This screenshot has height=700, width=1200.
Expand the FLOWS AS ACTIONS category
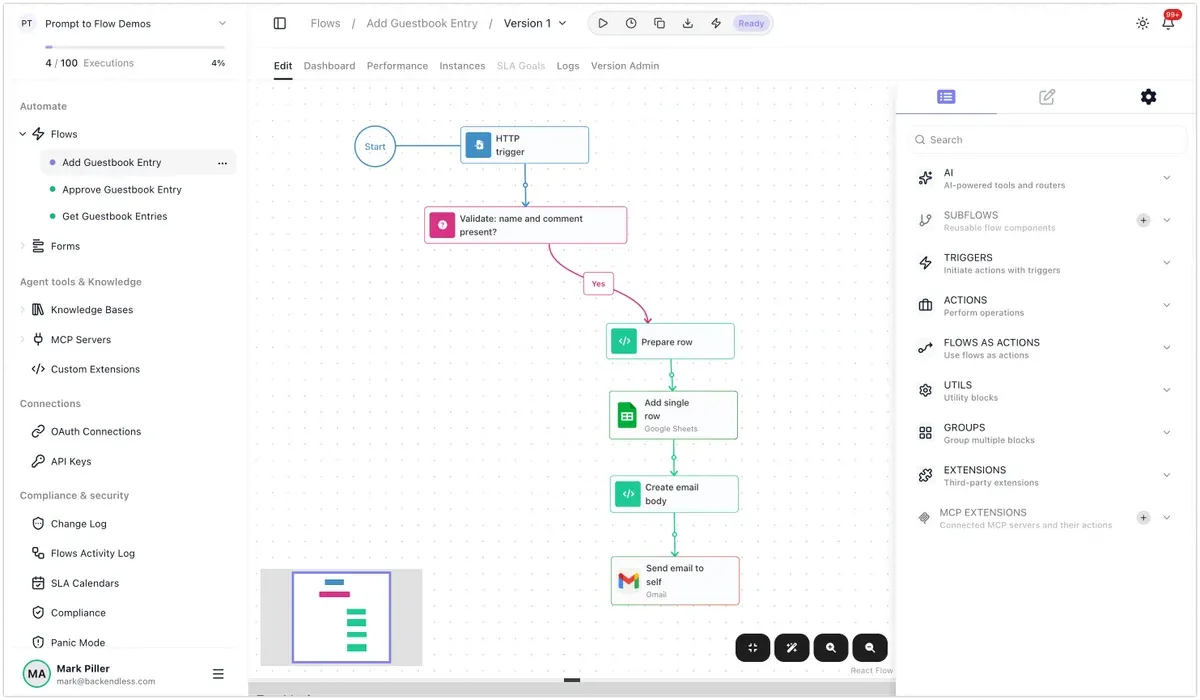(1167, 348)
